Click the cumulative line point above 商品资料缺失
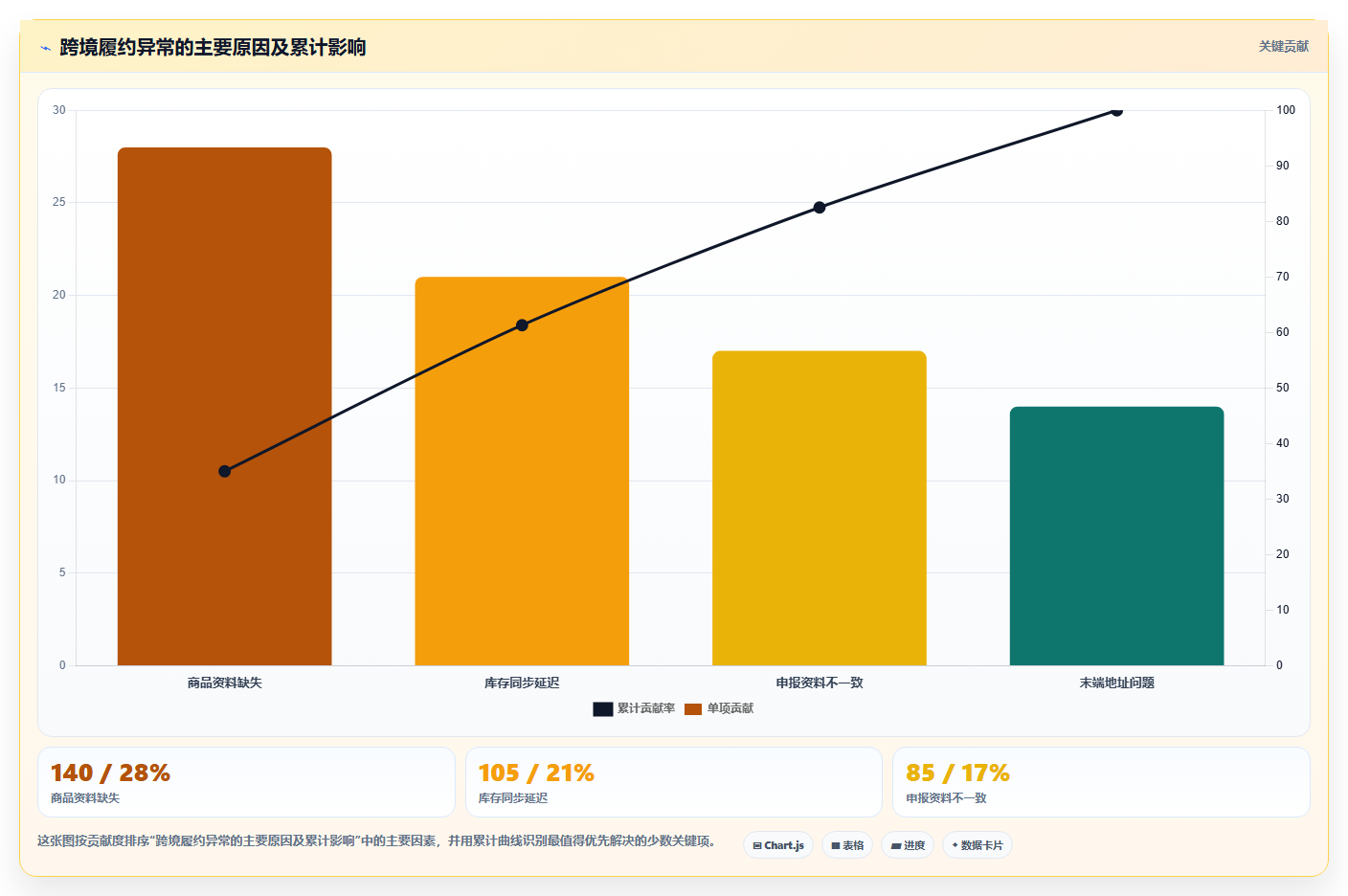1348x896 pixels. tap(225, 471)
